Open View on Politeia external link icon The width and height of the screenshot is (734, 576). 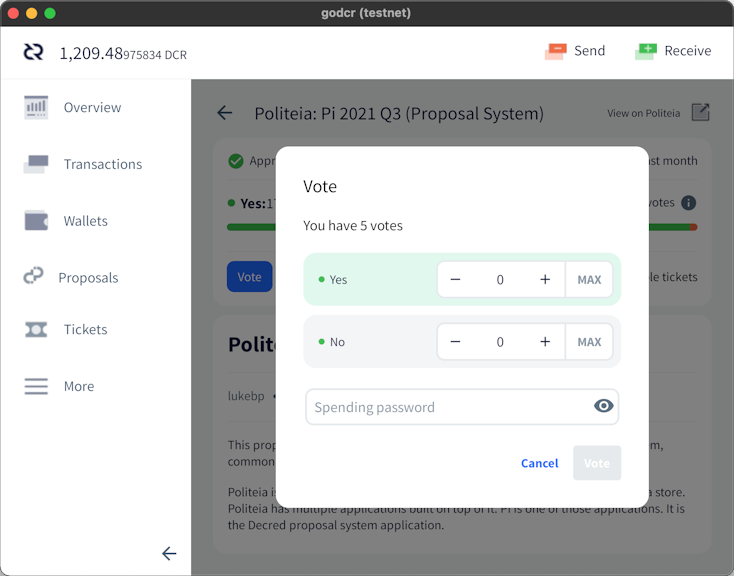coord(700,113)
